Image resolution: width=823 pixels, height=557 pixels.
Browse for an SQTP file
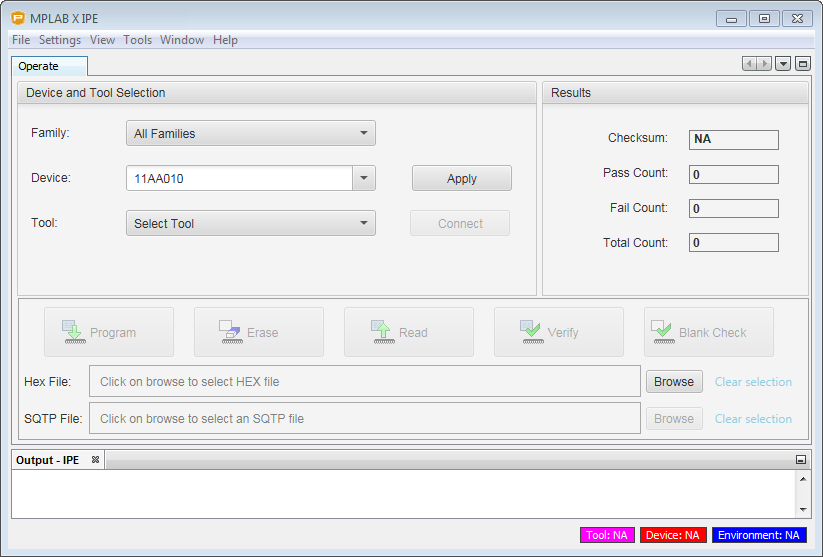tap(674, 418)
